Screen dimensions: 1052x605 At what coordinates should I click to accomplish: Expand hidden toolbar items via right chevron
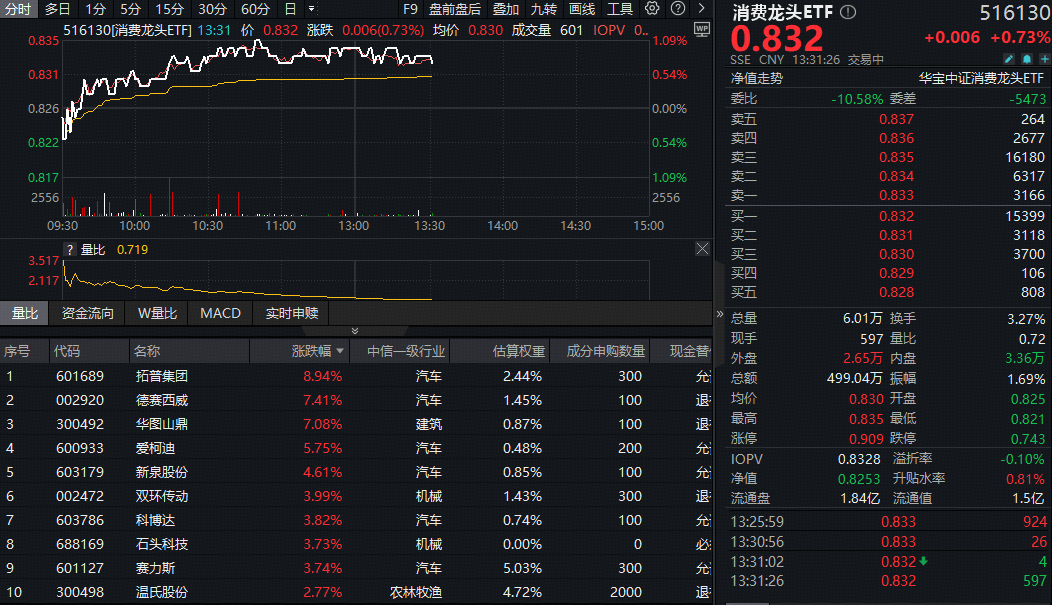[700, 9]
